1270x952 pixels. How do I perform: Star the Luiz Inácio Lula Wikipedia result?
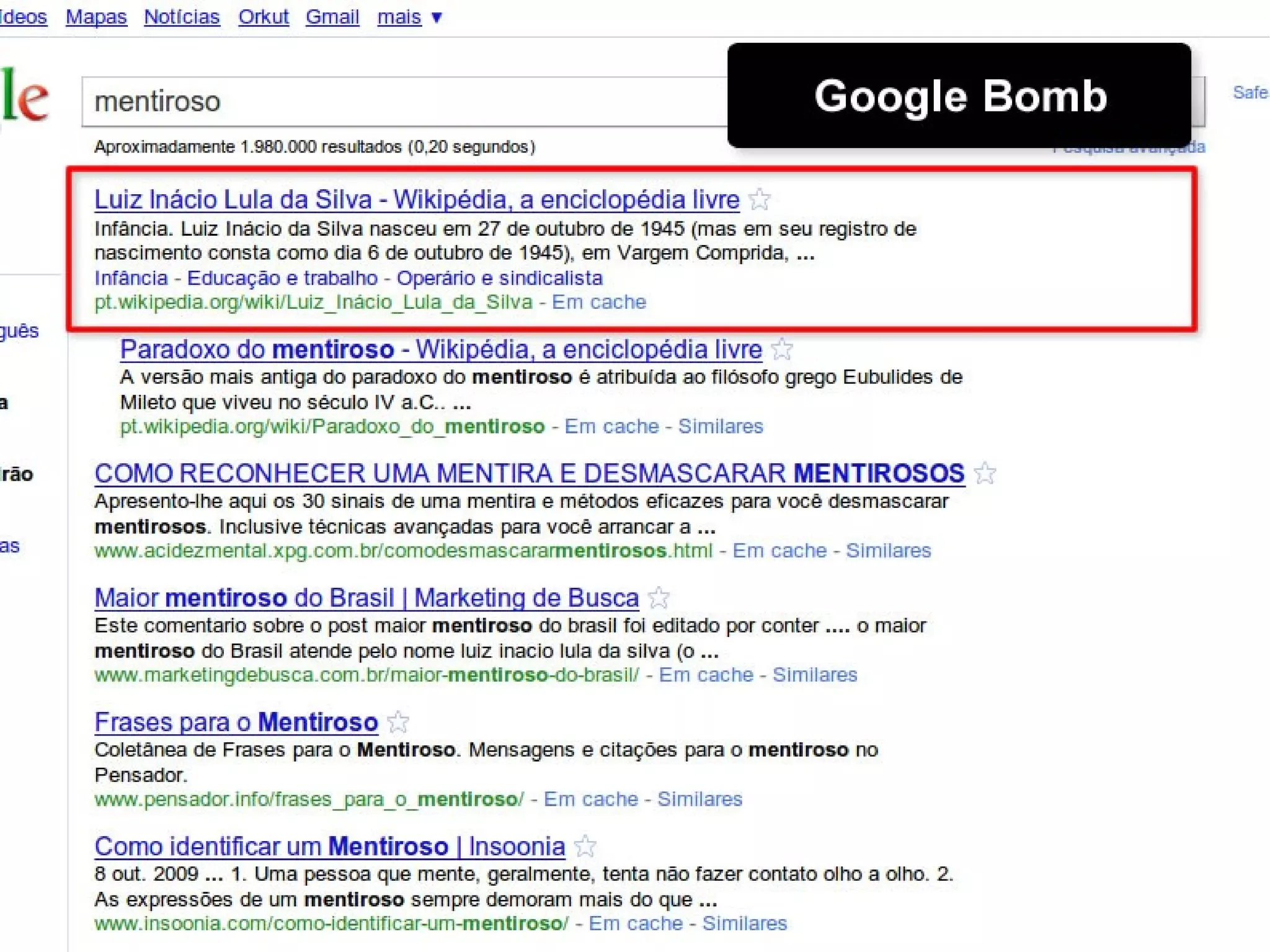(759, 200)
